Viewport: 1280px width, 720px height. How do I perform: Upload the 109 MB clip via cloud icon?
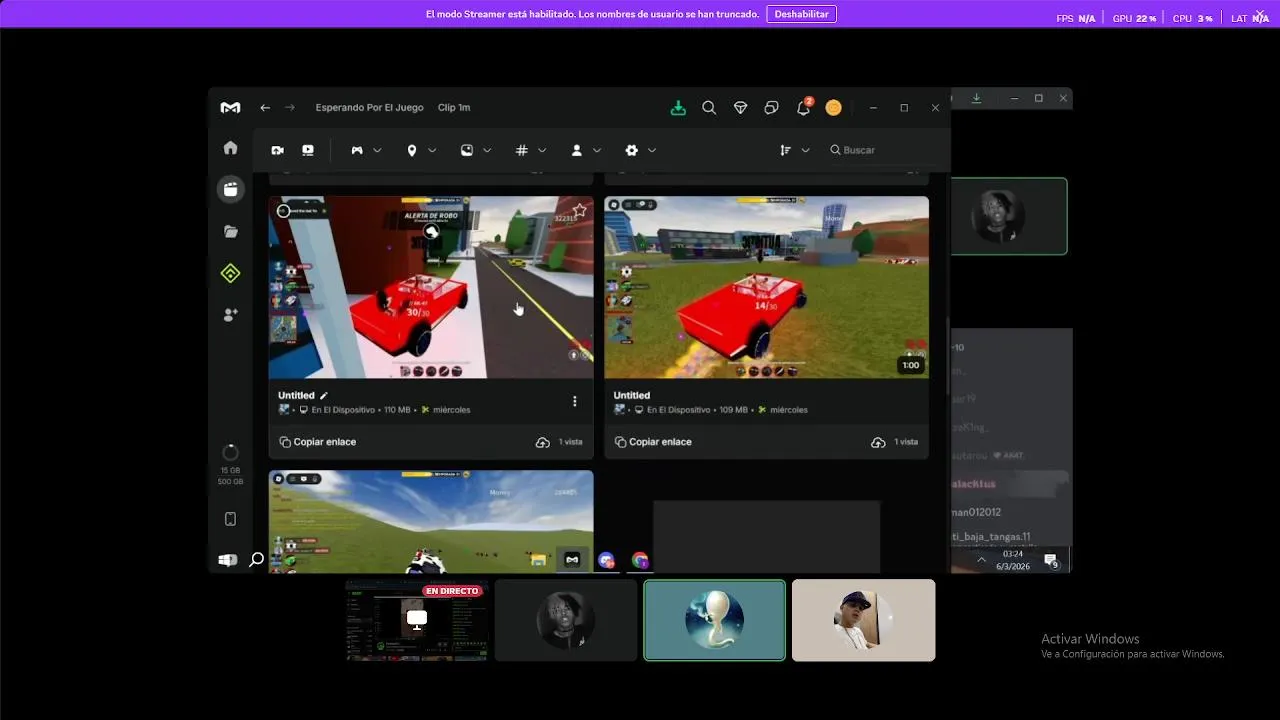point(878,442)
